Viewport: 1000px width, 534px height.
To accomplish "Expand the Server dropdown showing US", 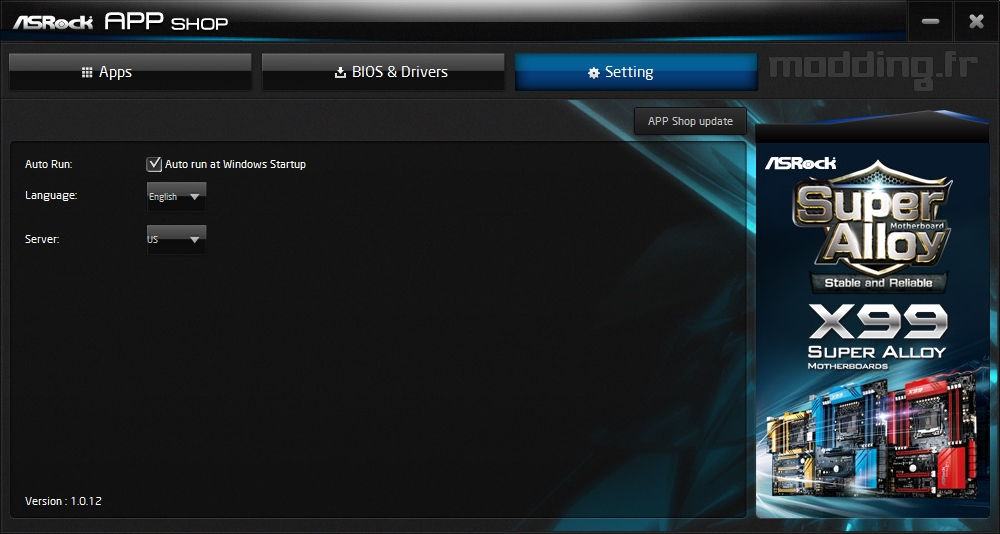I will [x=177, y=240].
